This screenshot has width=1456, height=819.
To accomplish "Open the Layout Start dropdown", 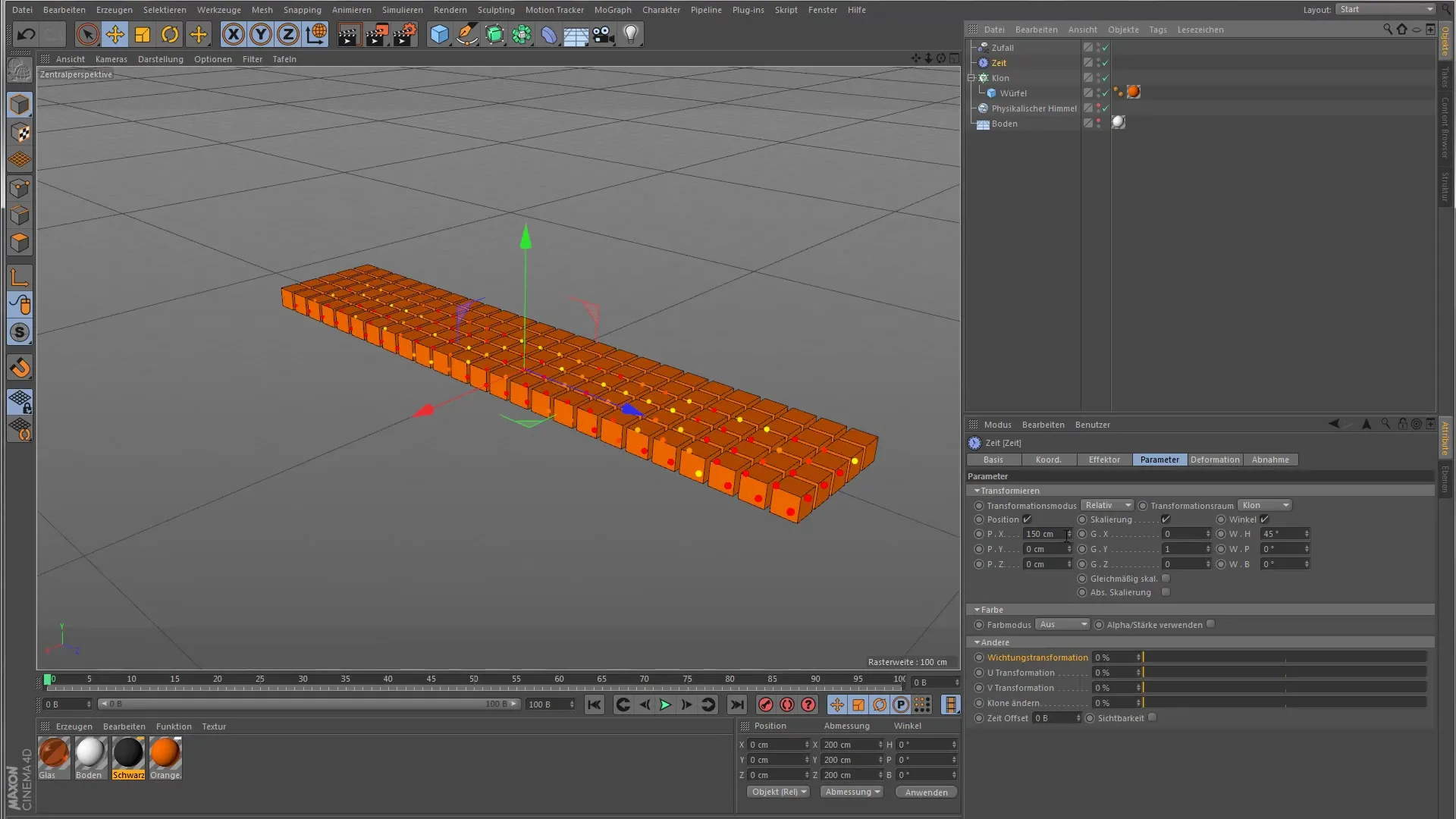I will coord(1386,9).
